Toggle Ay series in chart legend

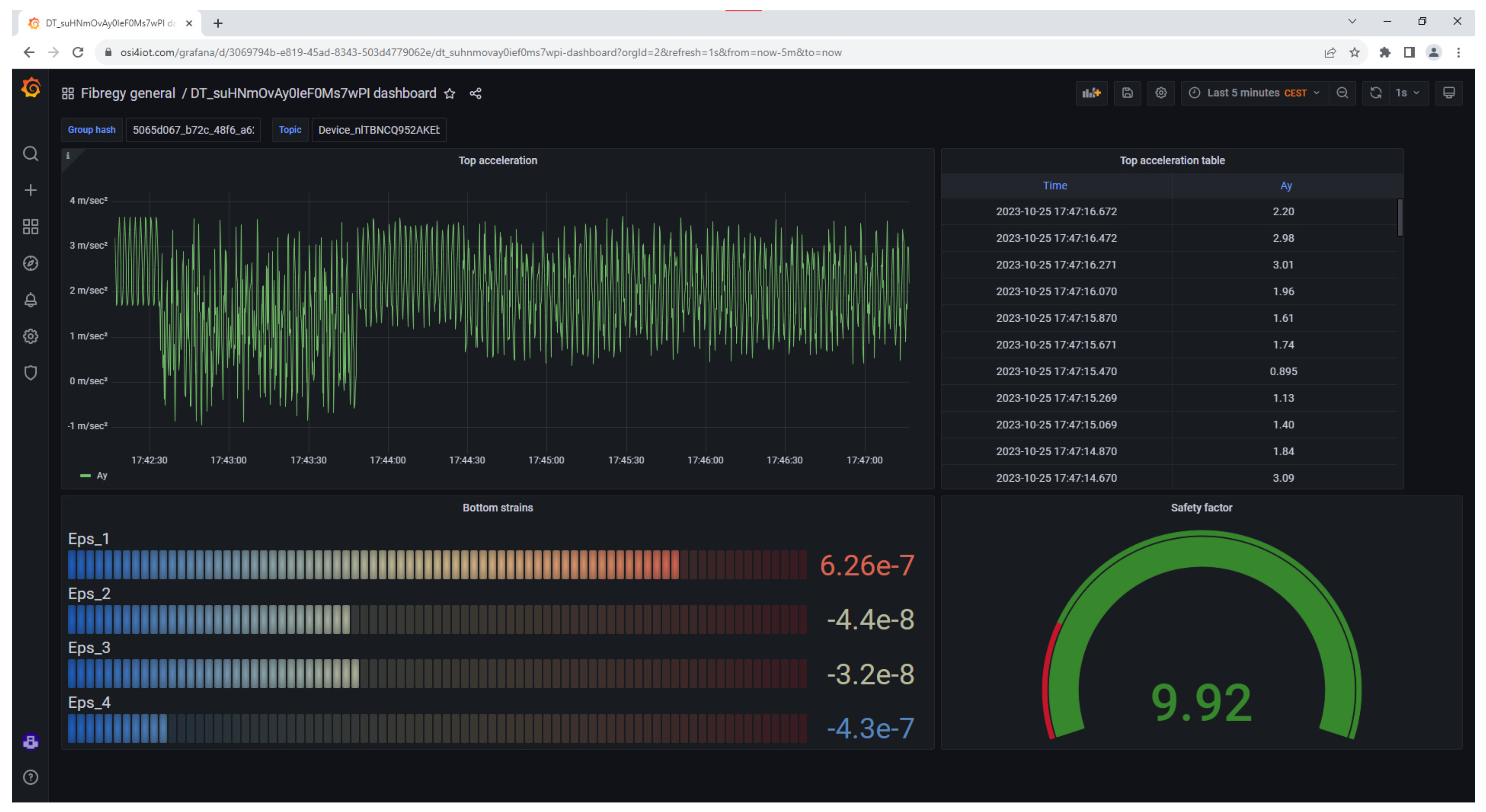pos(102,476)
